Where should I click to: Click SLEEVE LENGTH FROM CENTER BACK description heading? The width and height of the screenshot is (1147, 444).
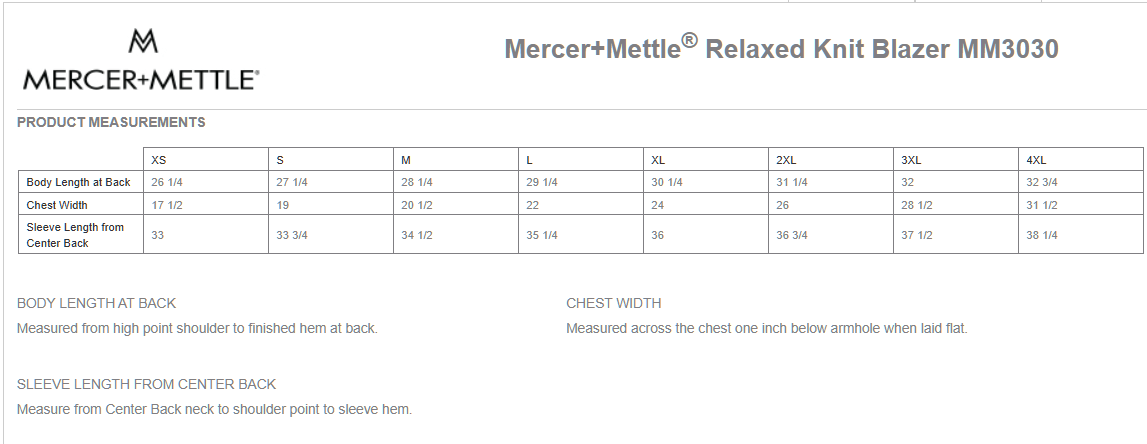tap(146, 384)
